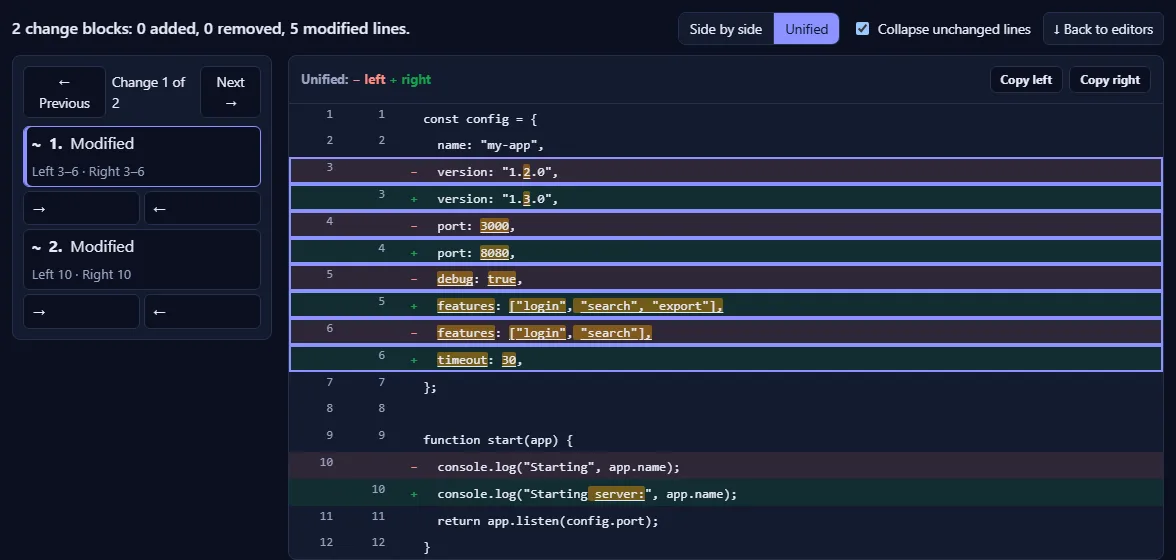
Task: Click the change blocks summary text
Action: [x=211, y=29]
